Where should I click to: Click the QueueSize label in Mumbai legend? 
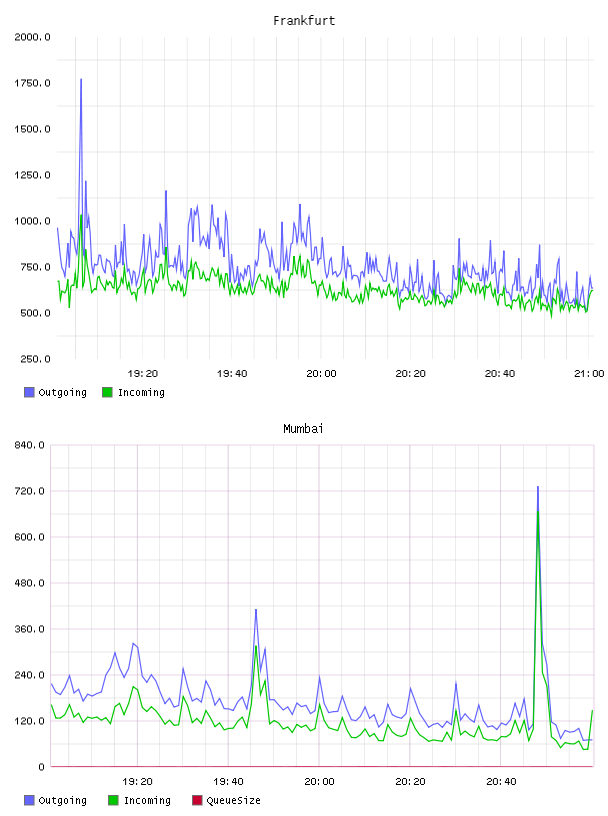[x=233, y=801]
